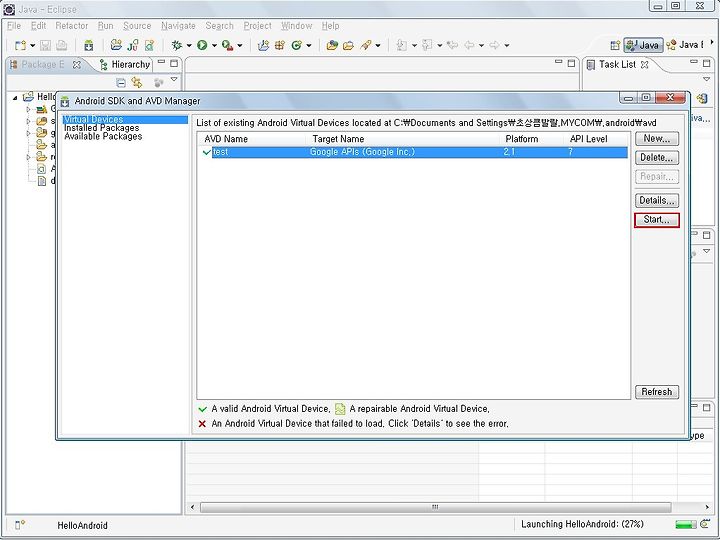
Task: Click the Target Name column header
Action: (x=403, y=139)
